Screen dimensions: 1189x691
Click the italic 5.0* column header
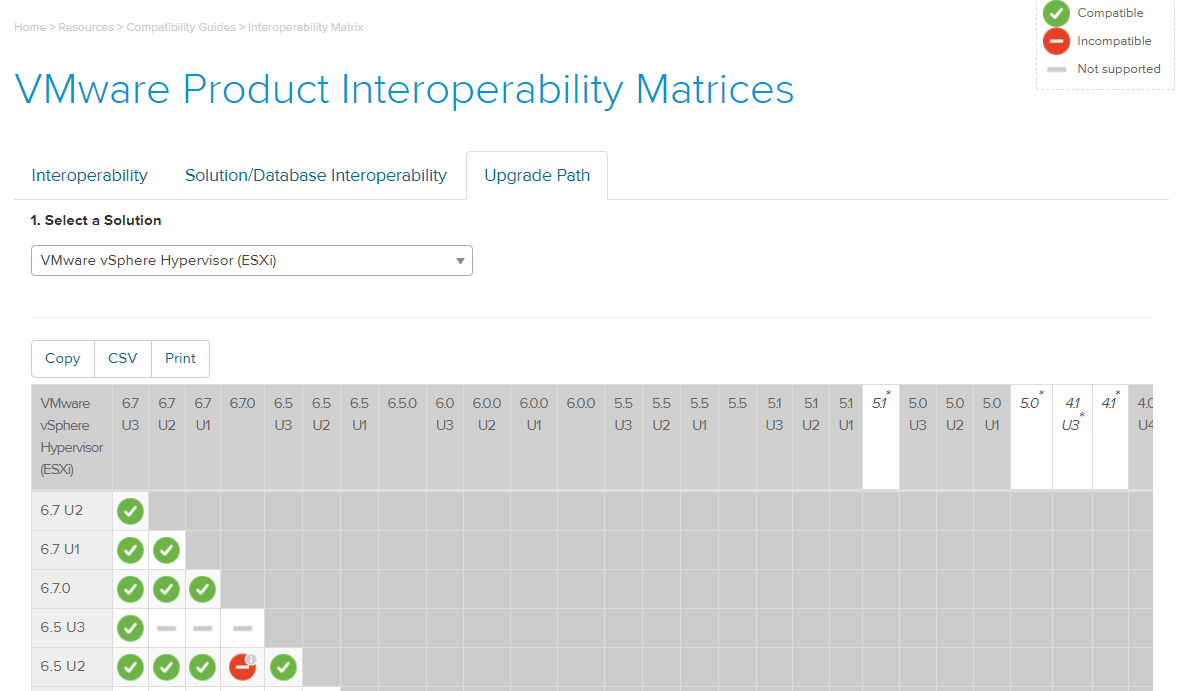coord(1031,437)
